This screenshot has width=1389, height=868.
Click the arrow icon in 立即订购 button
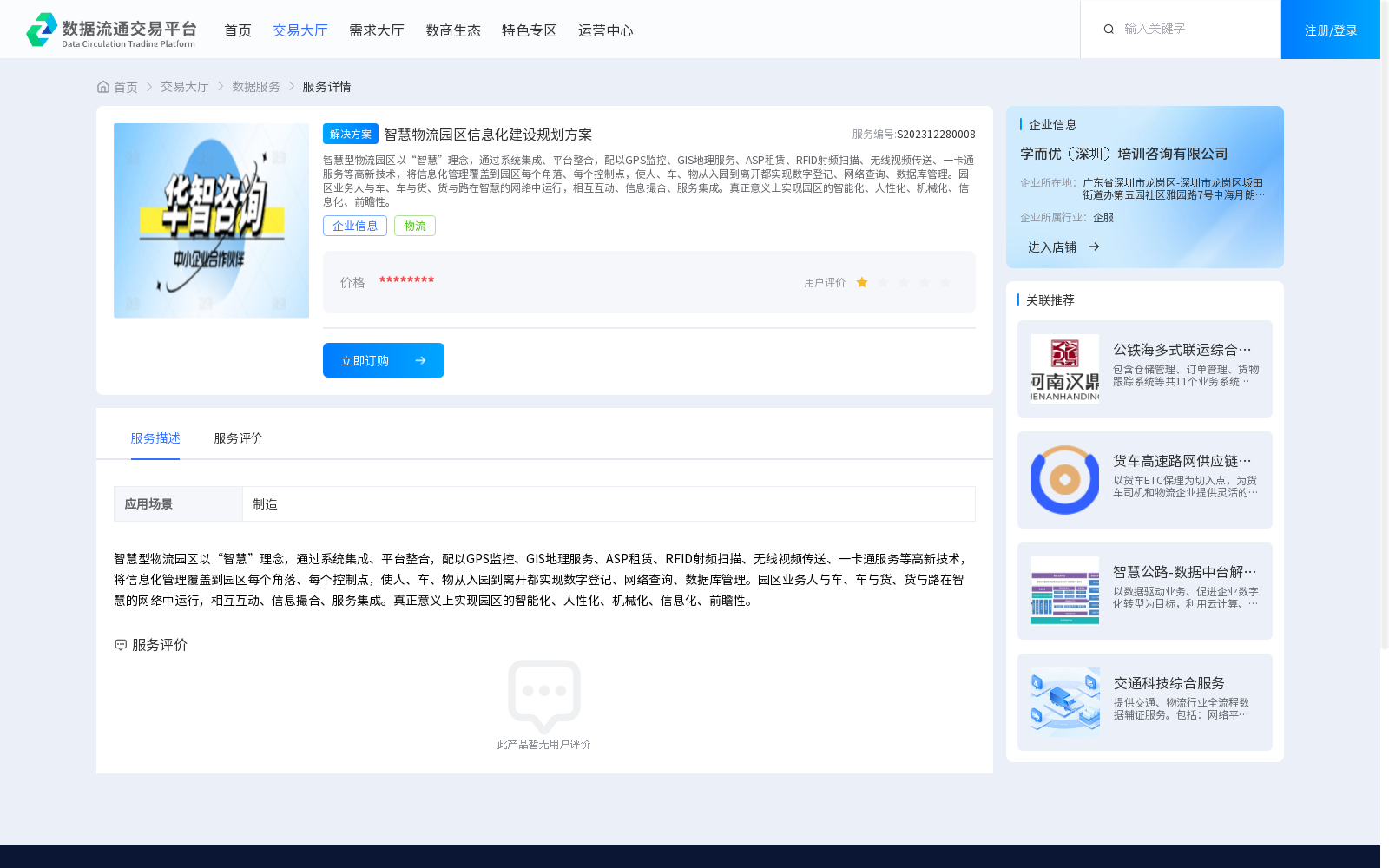coord(420,360)
